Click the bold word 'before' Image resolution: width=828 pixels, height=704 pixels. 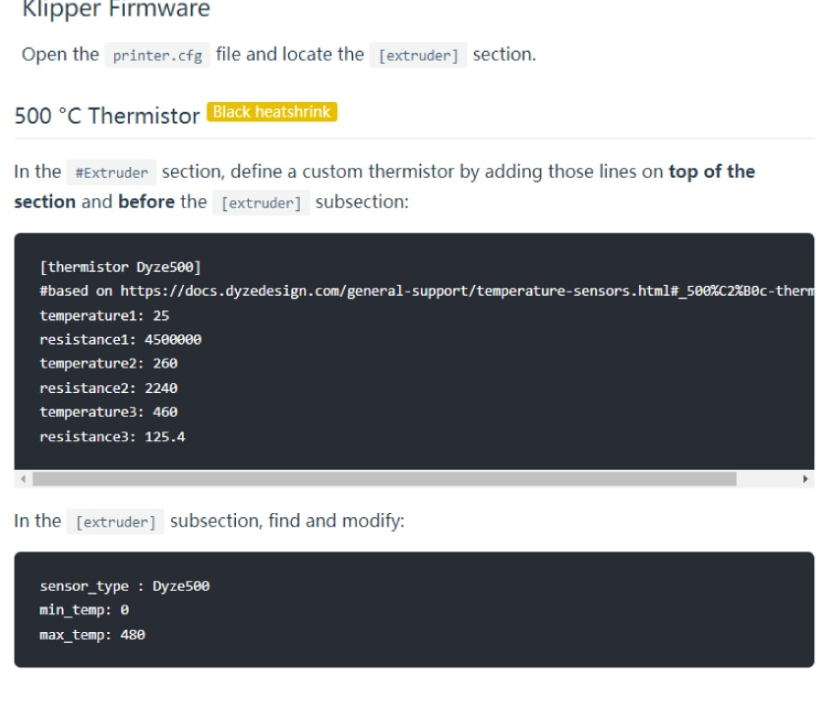tap(146, 202)
